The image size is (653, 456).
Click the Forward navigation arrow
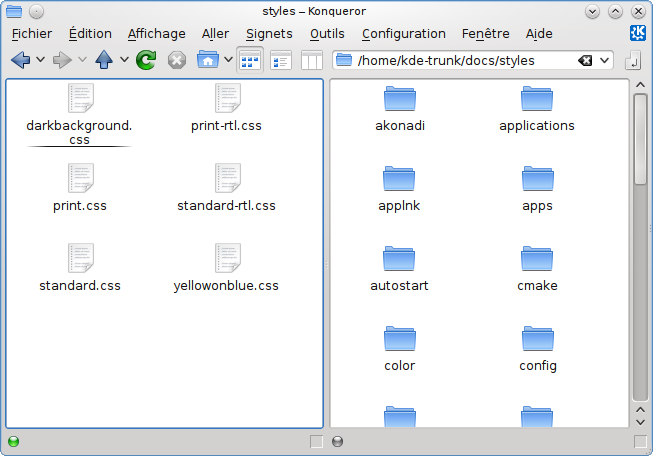(62, 60)
